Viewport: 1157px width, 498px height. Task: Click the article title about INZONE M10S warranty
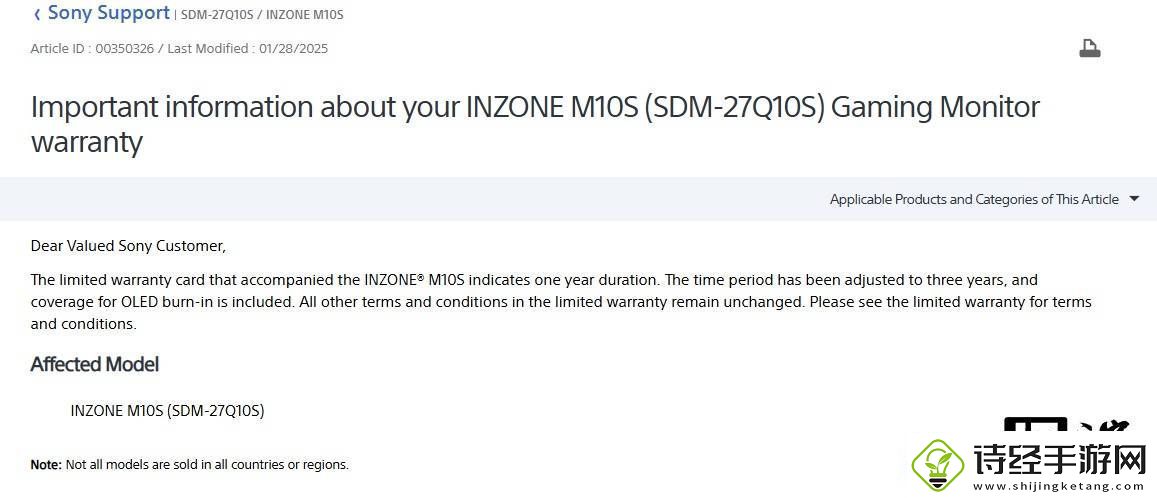pyautogui.click(x=535, y=123)
